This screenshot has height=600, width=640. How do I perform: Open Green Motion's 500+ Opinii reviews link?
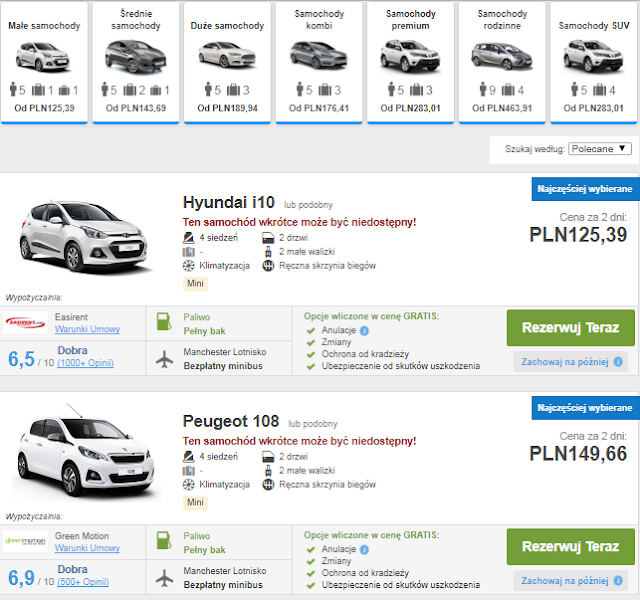[x=82, y=581]
